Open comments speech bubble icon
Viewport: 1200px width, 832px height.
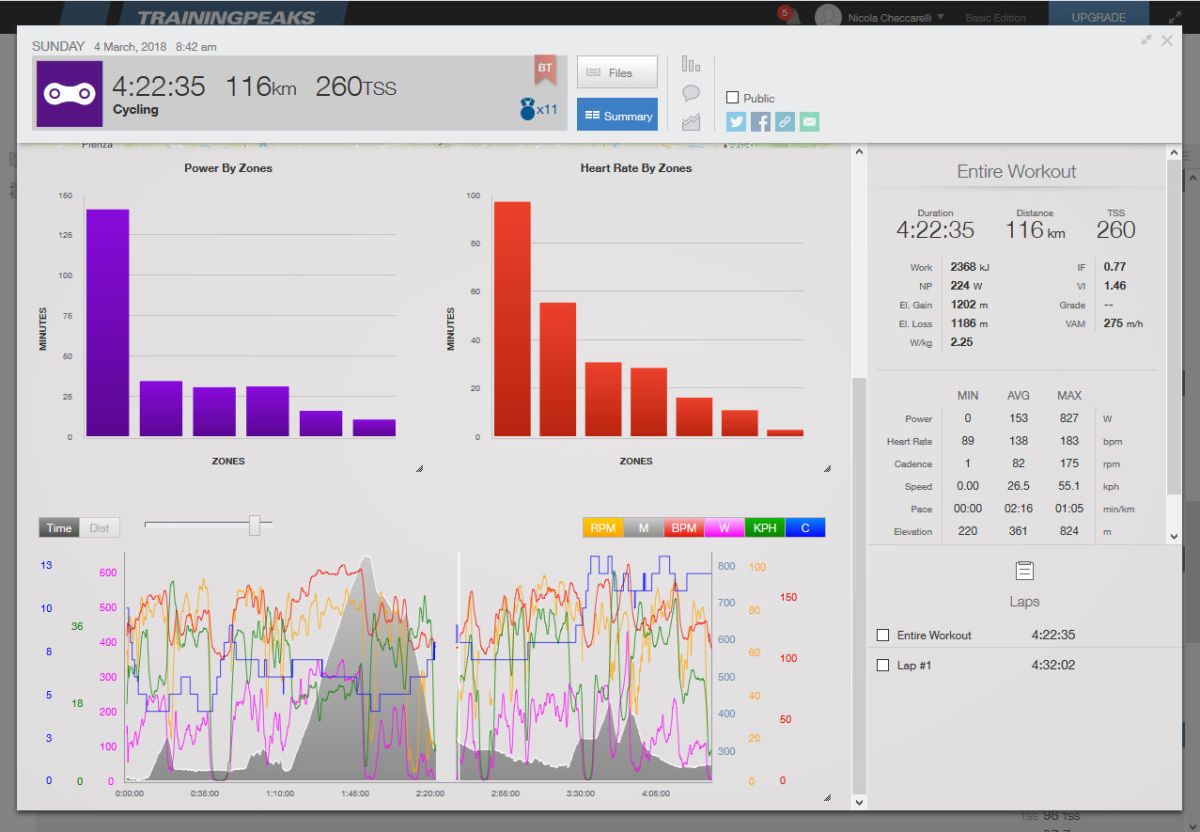690,93
